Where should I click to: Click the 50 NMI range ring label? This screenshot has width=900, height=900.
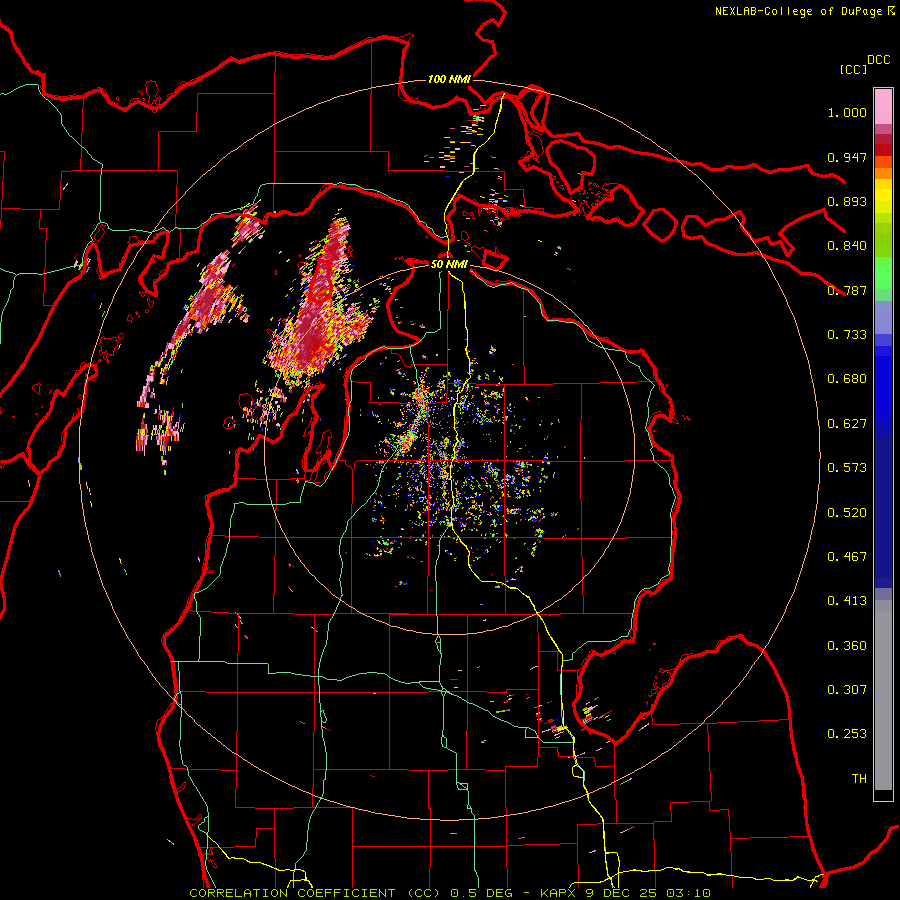coord(449,264)
